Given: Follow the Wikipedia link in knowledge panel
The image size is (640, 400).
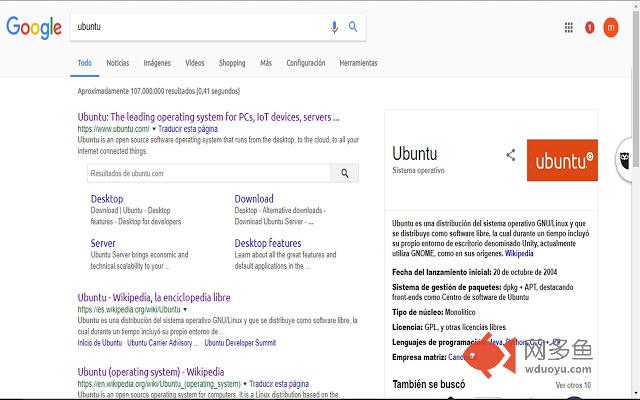Looking at the screenshot, I should point(519,253).
